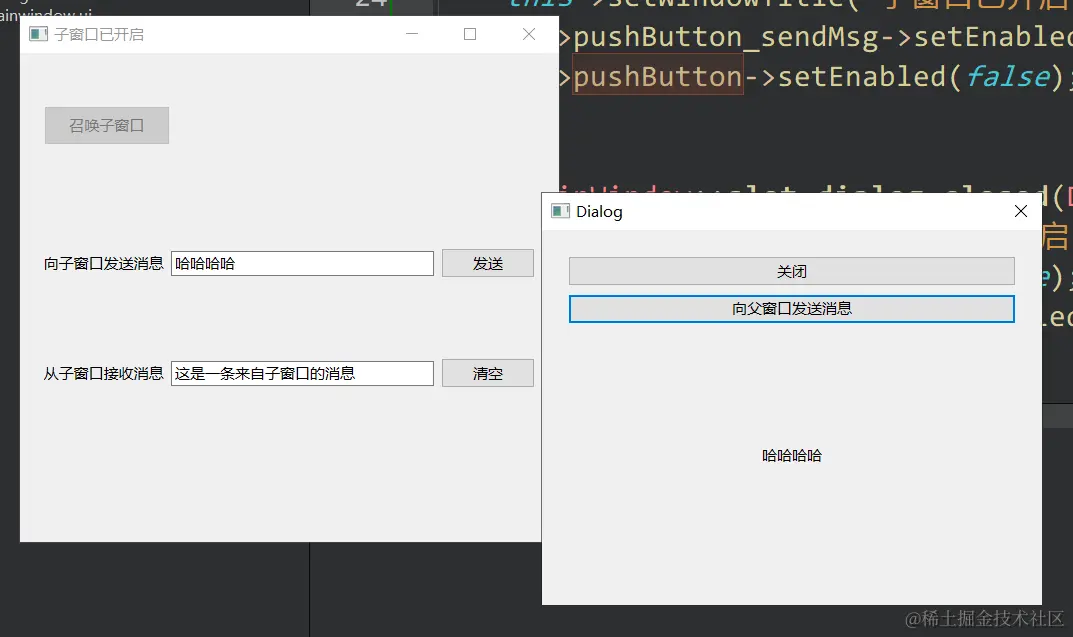Click pushButton_sendMsg code line in editor
The height and width of the screenshot is (637, 1073).
816,37
